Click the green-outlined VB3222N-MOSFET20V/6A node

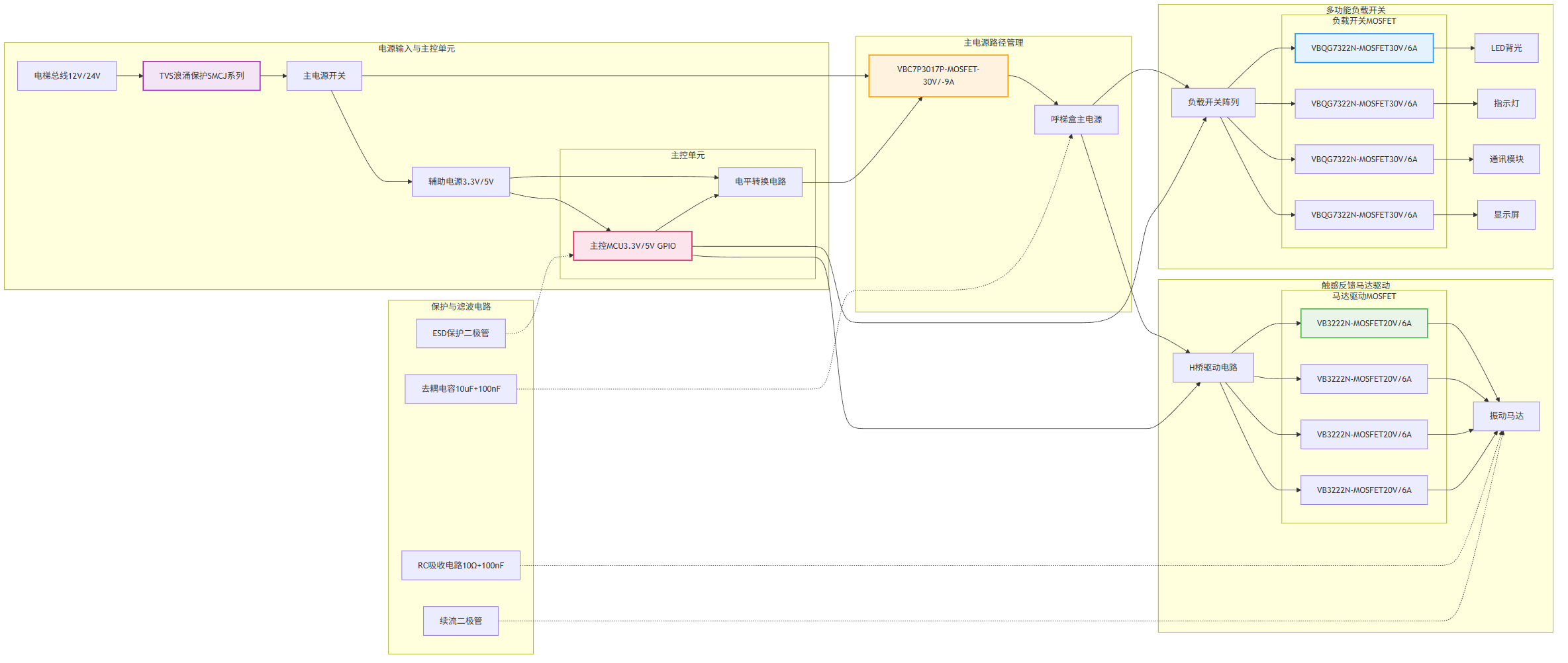click(x=1364, y=324)
